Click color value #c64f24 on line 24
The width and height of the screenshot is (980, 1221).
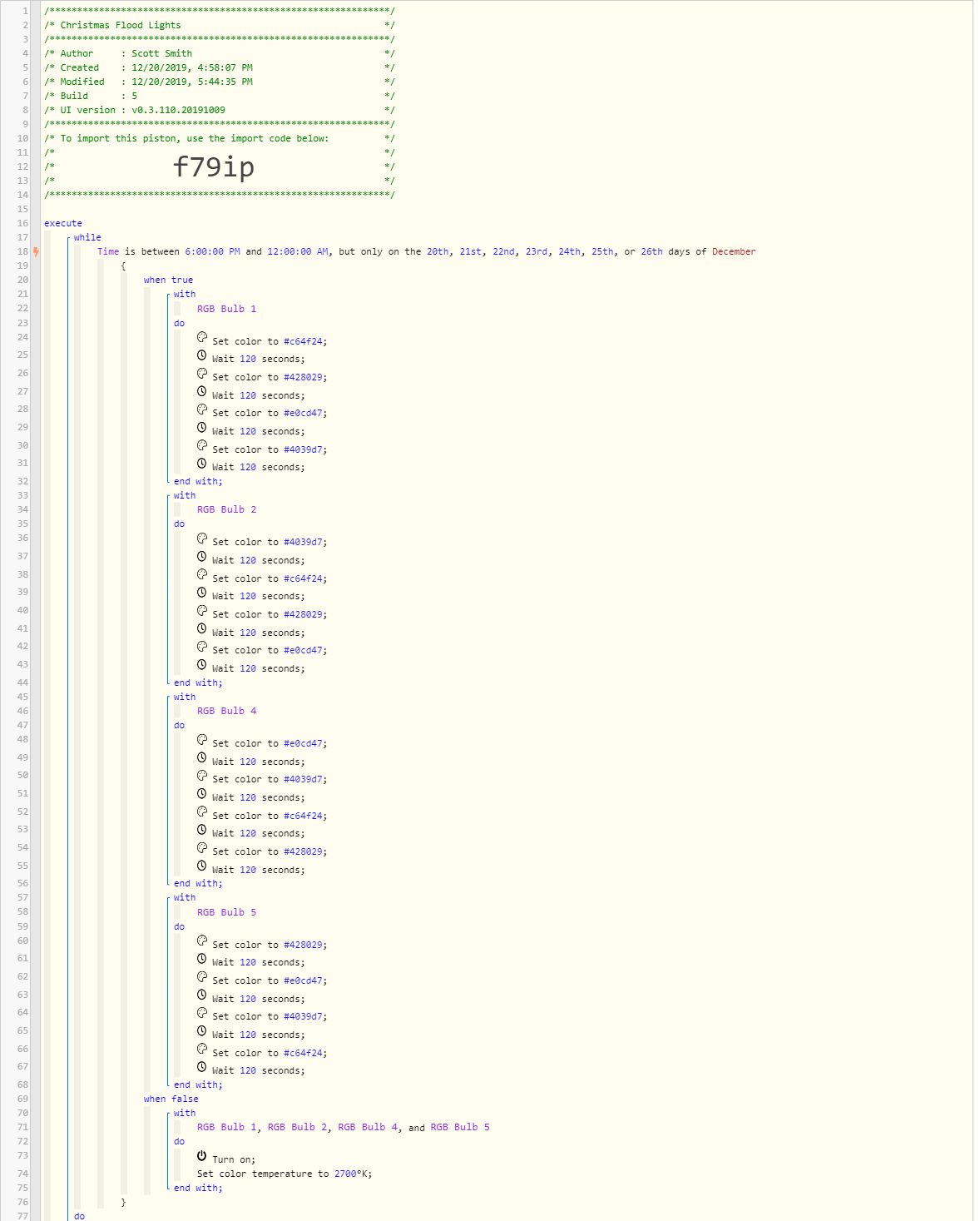coord(303,341)
